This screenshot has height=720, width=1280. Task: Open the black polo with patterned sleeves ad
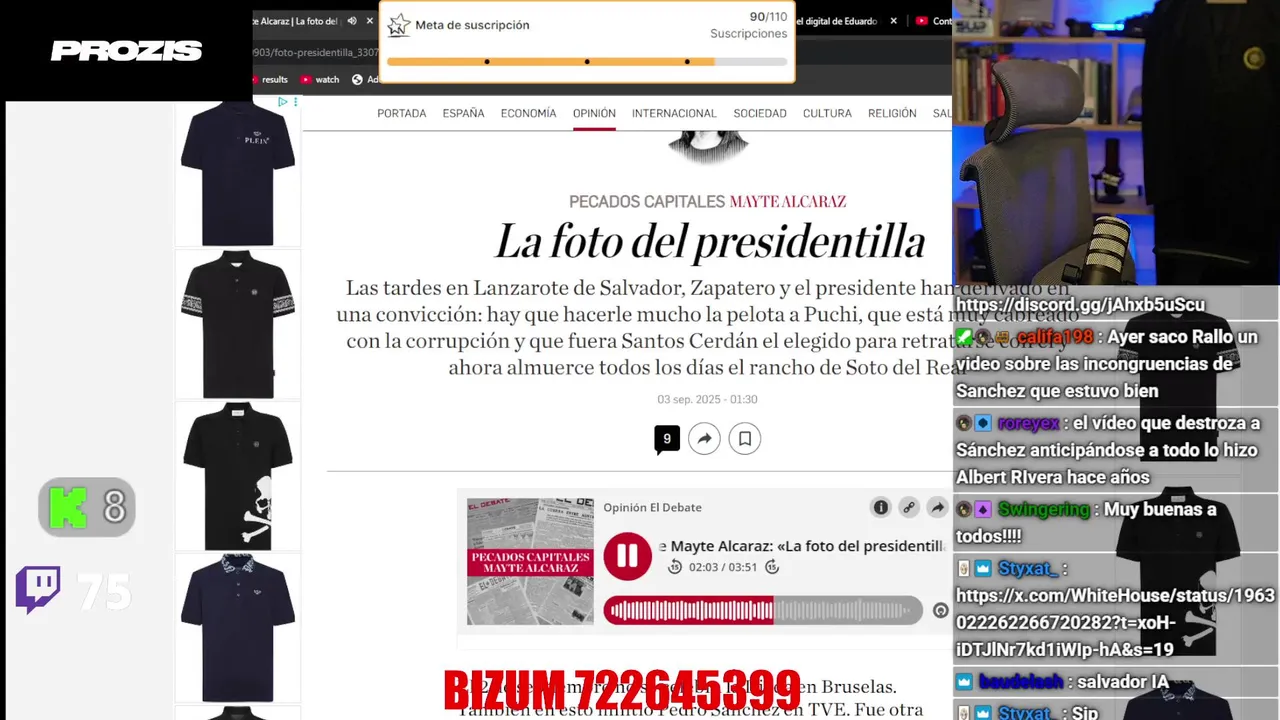238,324
